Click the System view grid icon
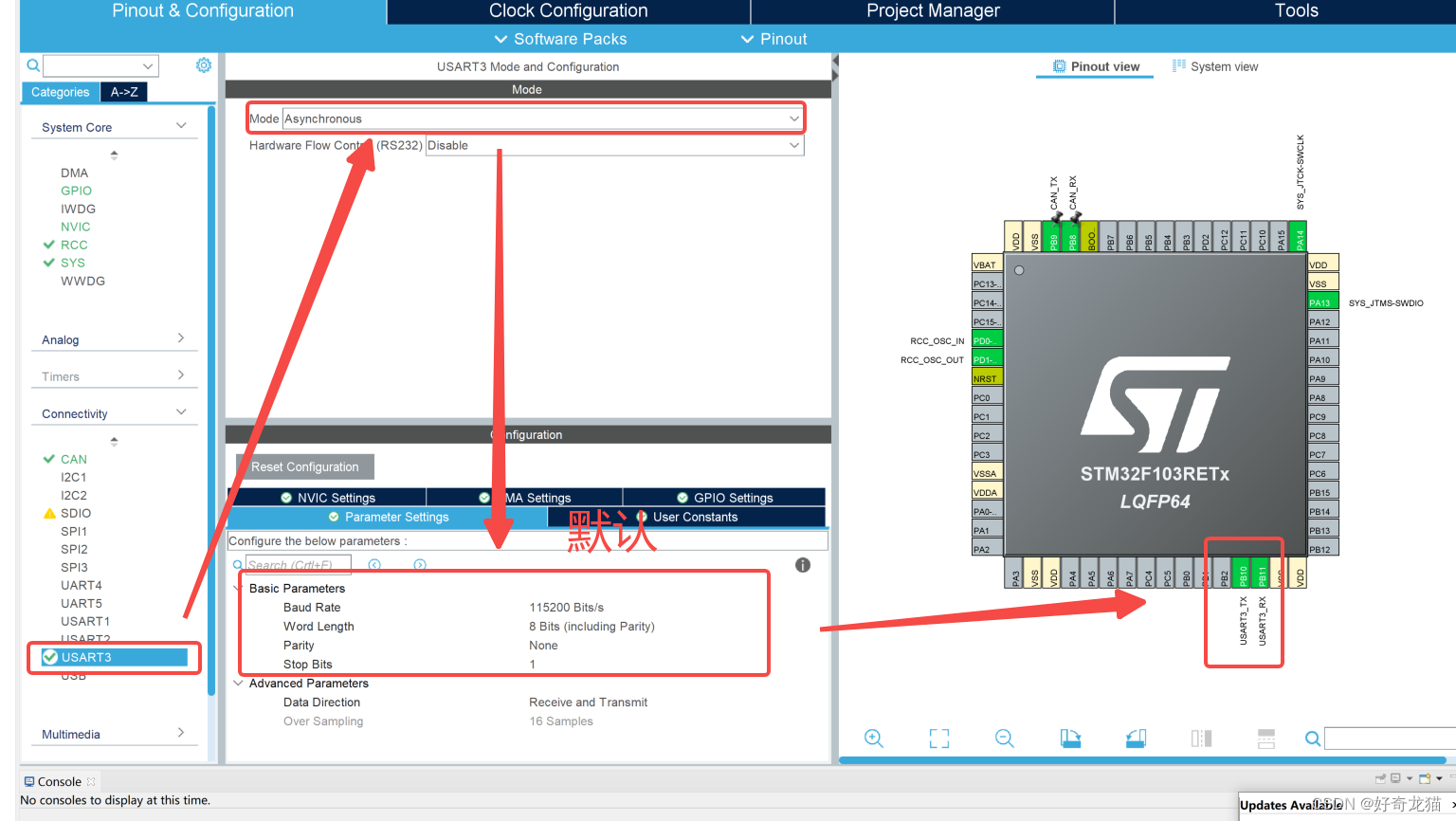Viewport: 1456px width, 821px height. (1179, 65)
